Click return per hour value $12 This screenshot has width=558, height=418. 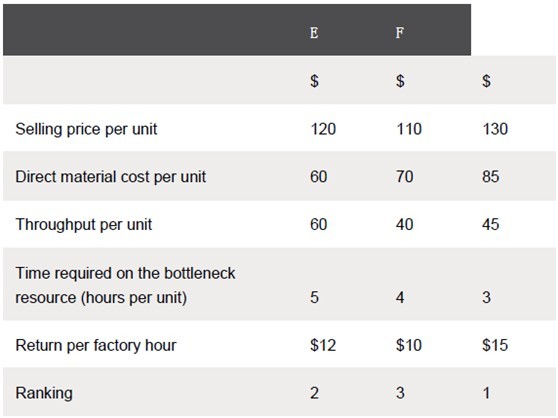pyautogui.click(x=323, y=345)
